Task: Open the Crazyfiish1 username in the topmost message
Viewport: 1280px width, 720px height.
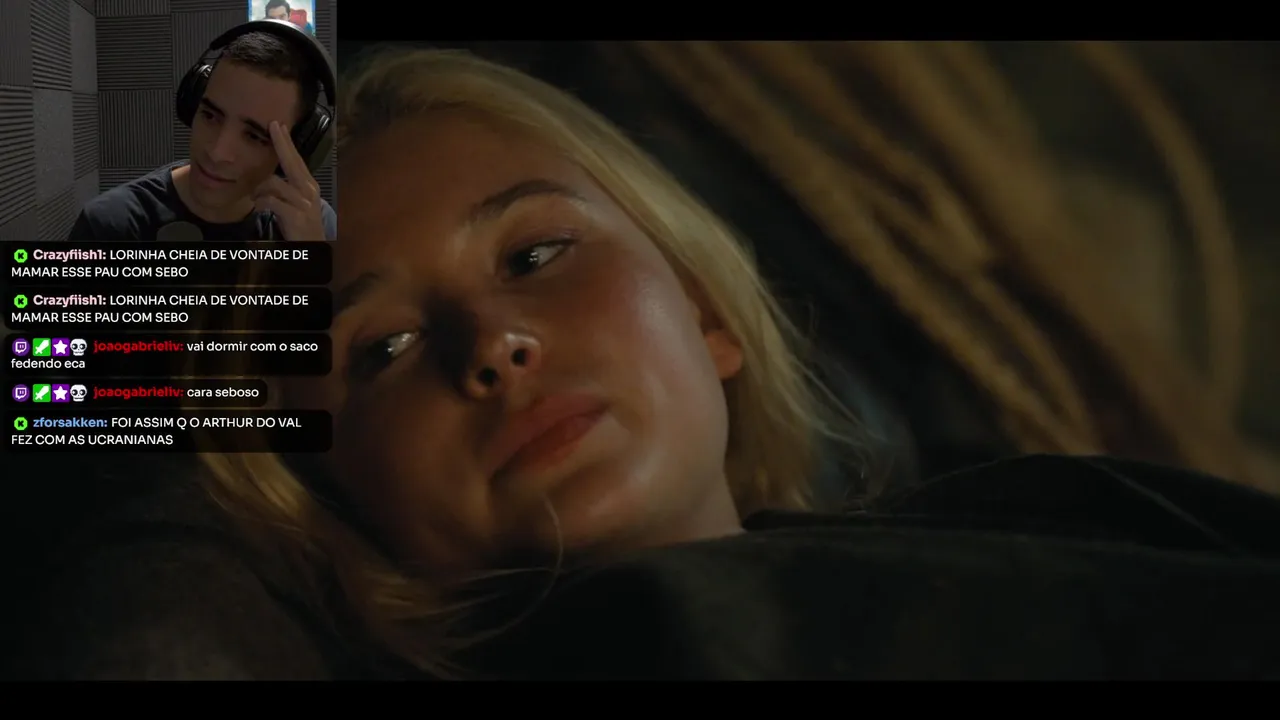Action: pyautogui.click(x=69, y=255)
